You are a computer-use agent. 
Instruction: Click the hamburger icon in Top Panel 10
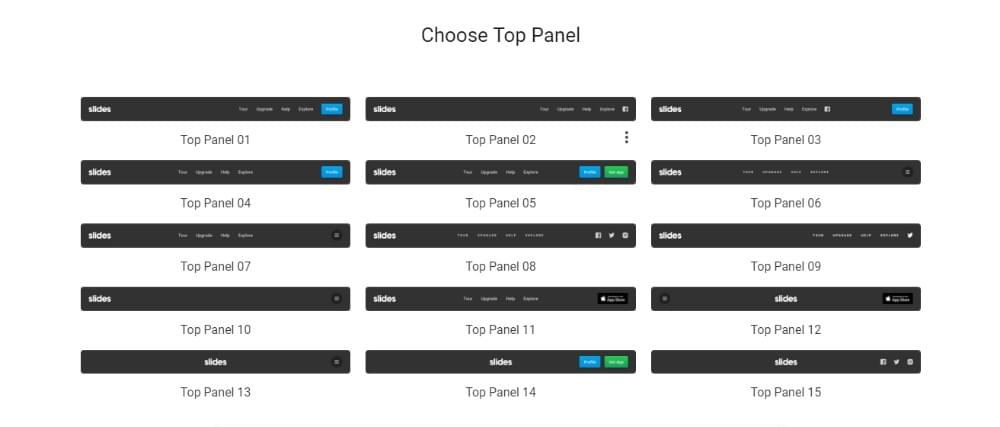pyautogui.click(x=337, y=298)
